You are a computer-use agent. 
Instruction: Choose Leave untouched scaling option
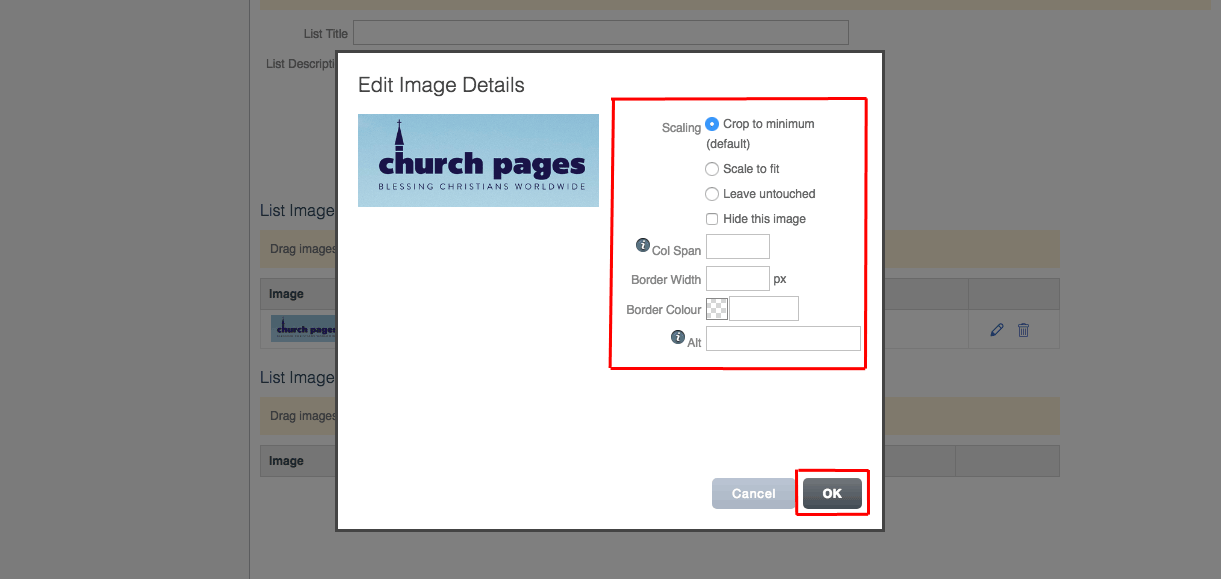712,194
